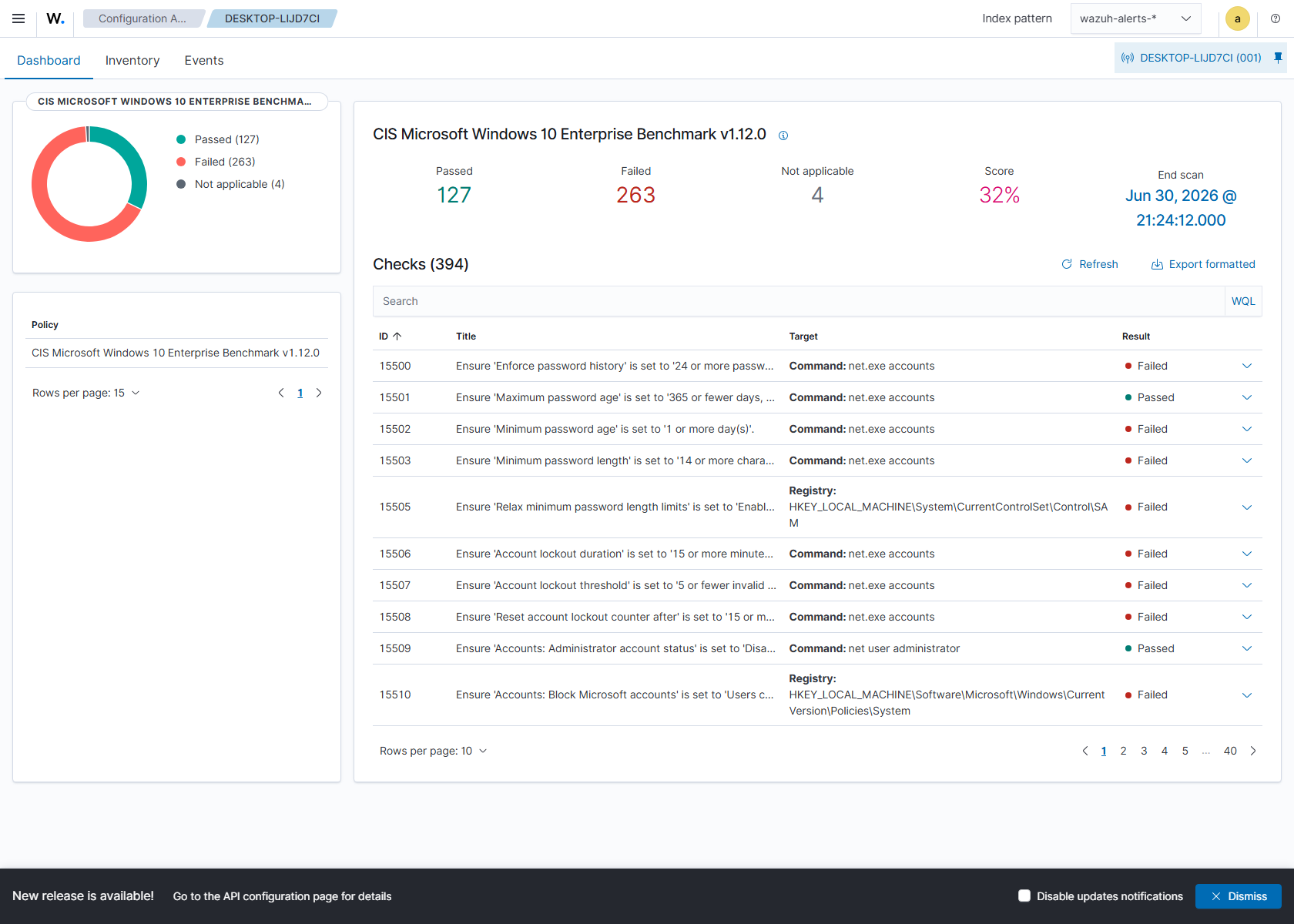Expand check 15510 details
Screen dimensions: 1294x924
pos(1247,695)
